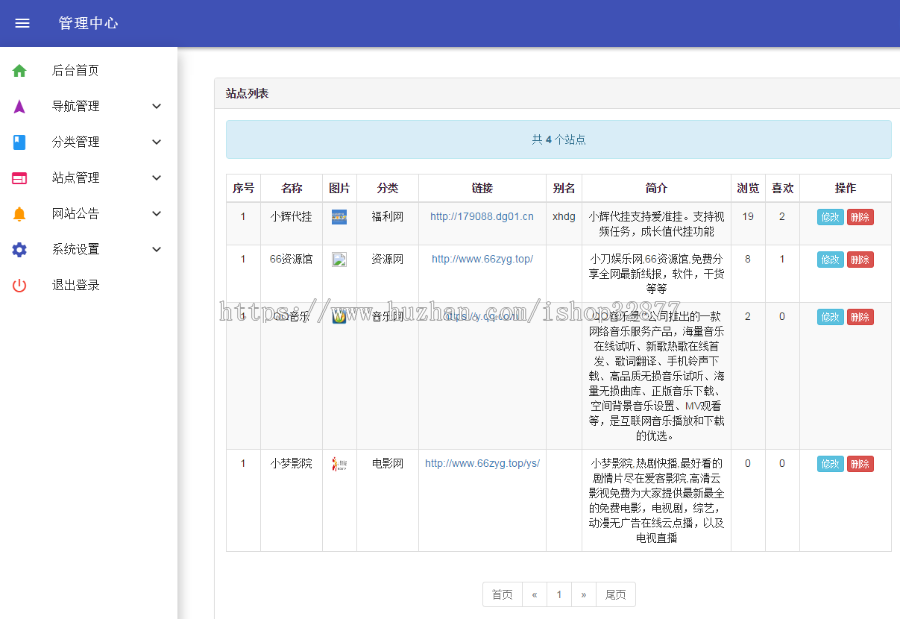
Task: Open 后台首页 in sidebar
Action: (x=75, y=71)
